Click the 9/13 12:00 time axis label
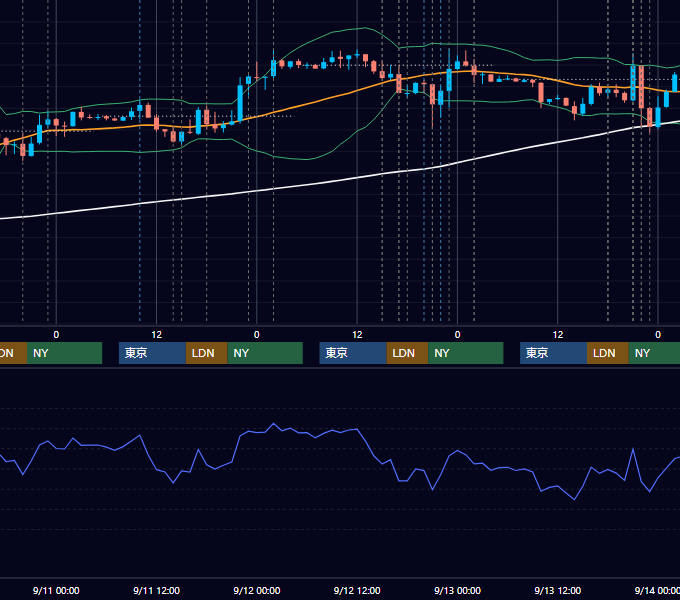680x600 pixels. coord(558,590)
